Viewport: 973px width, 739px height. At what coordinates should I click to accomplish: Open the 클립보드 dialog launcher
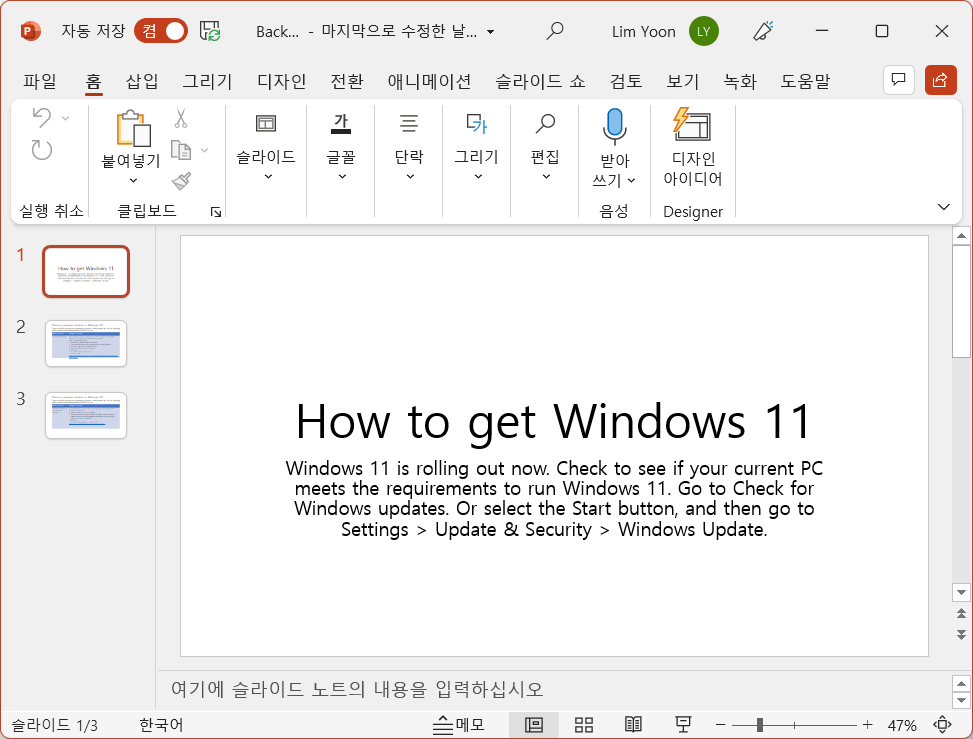point(216,212)
